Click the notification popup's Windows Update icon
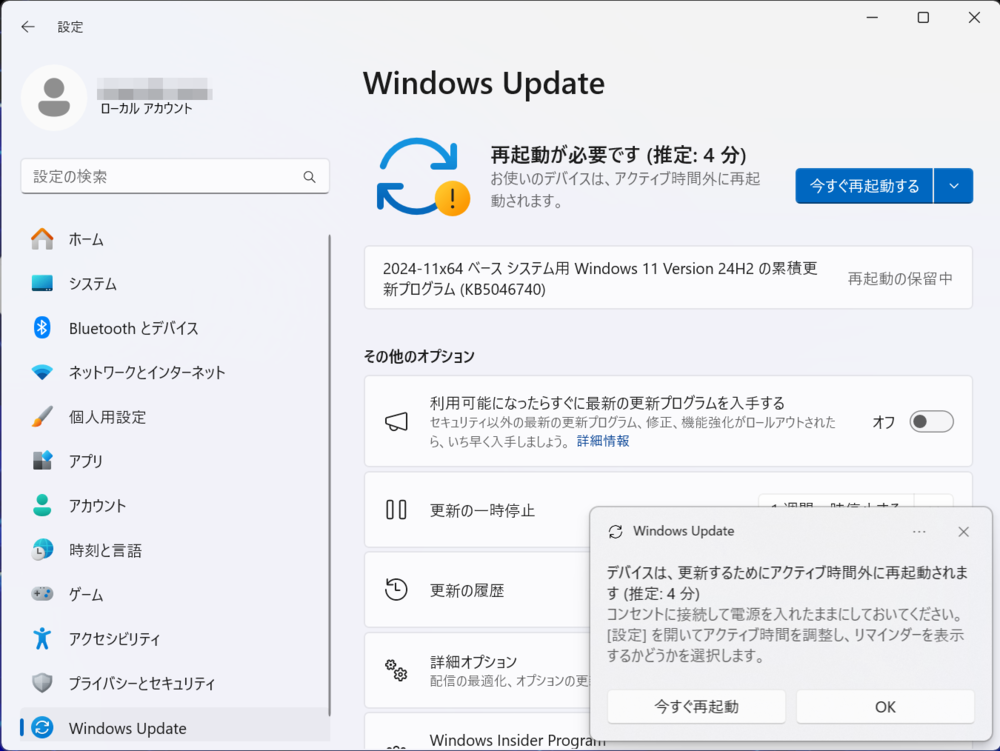The width and height of the screenshot is (1000, 751). (615, 532)
